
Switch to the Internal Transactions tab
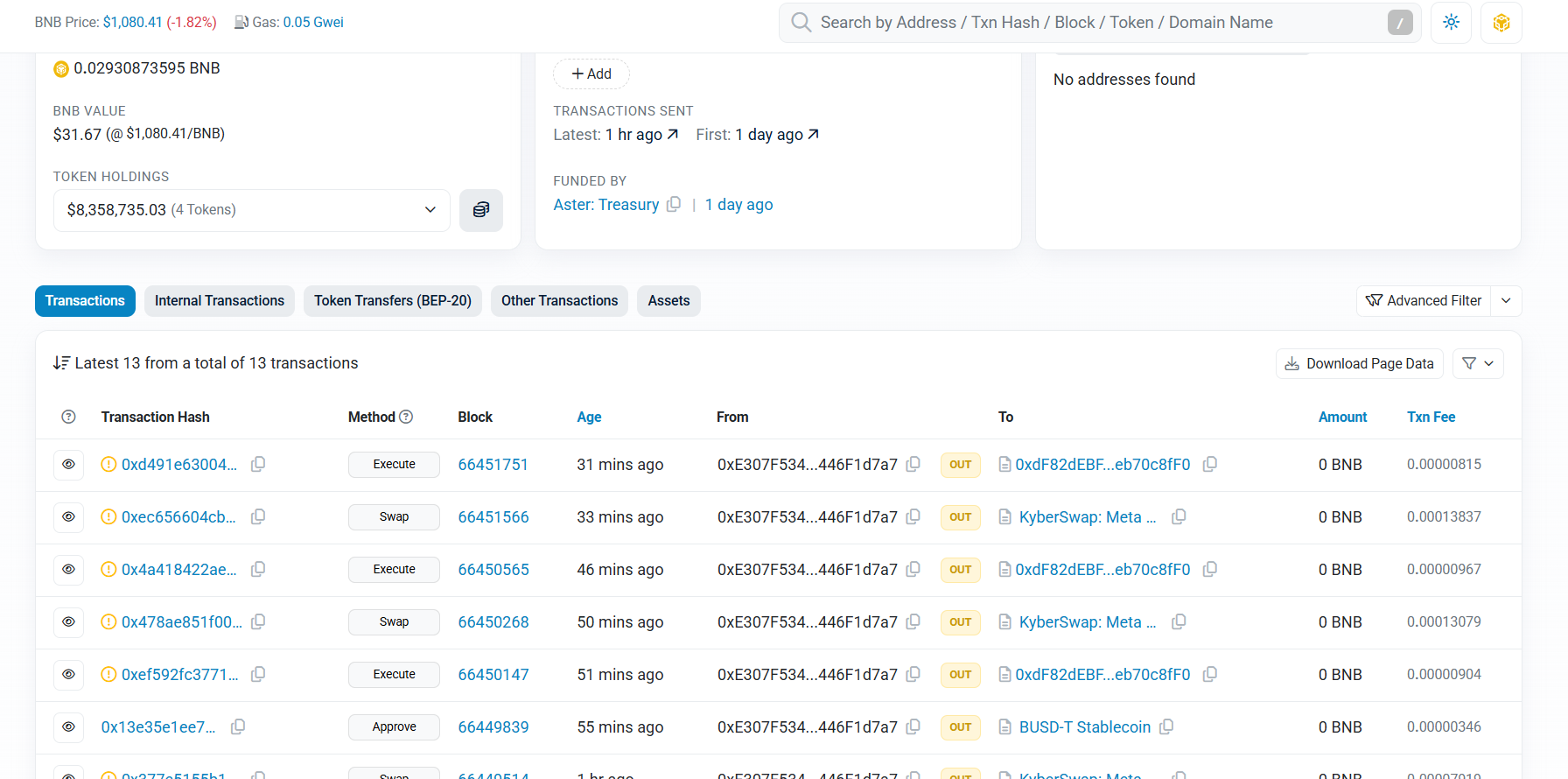219,301
